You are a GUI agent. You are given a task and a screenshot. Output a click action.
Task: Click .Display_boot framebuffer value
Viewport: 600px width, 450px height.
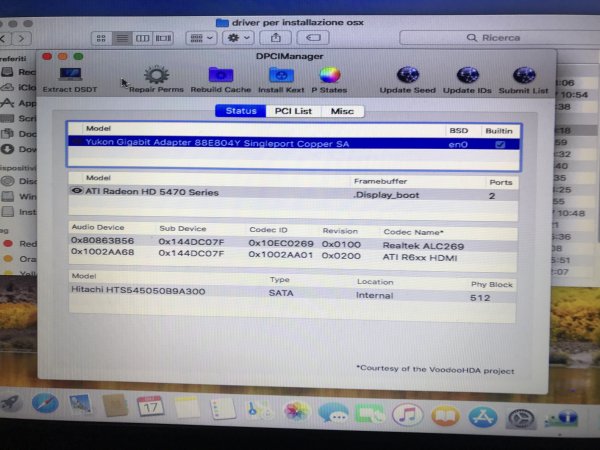(386, 195)
